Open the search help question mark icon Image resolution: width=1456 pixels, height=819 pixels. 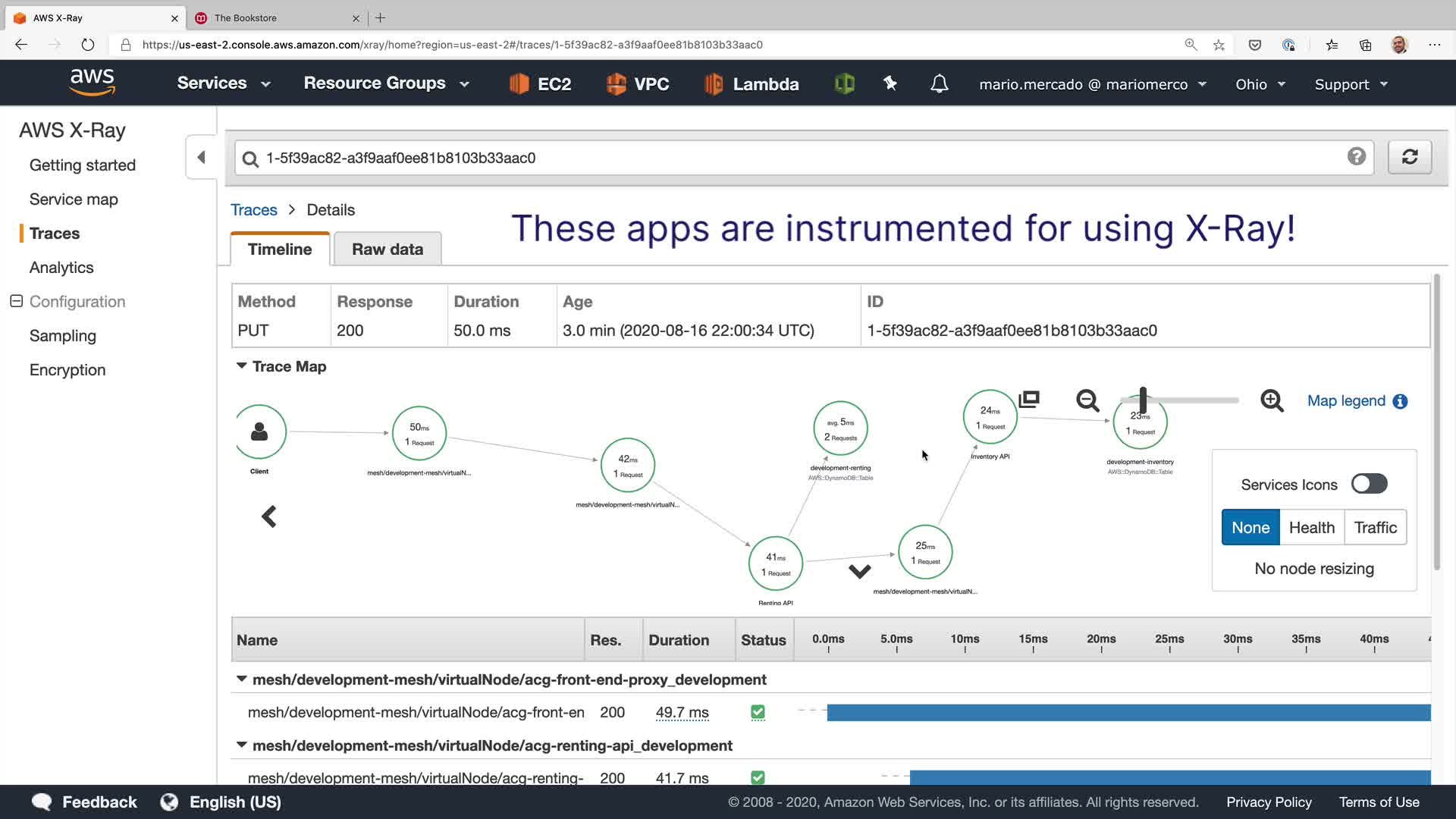click(x=1357, y=156)
